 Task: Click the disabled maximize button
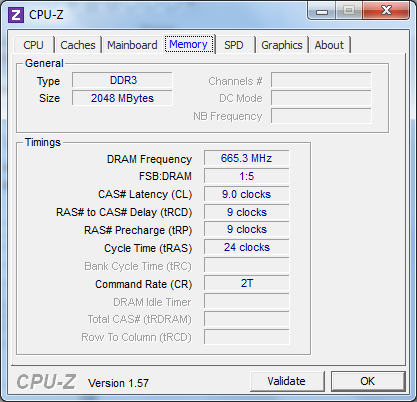[349, 11]
